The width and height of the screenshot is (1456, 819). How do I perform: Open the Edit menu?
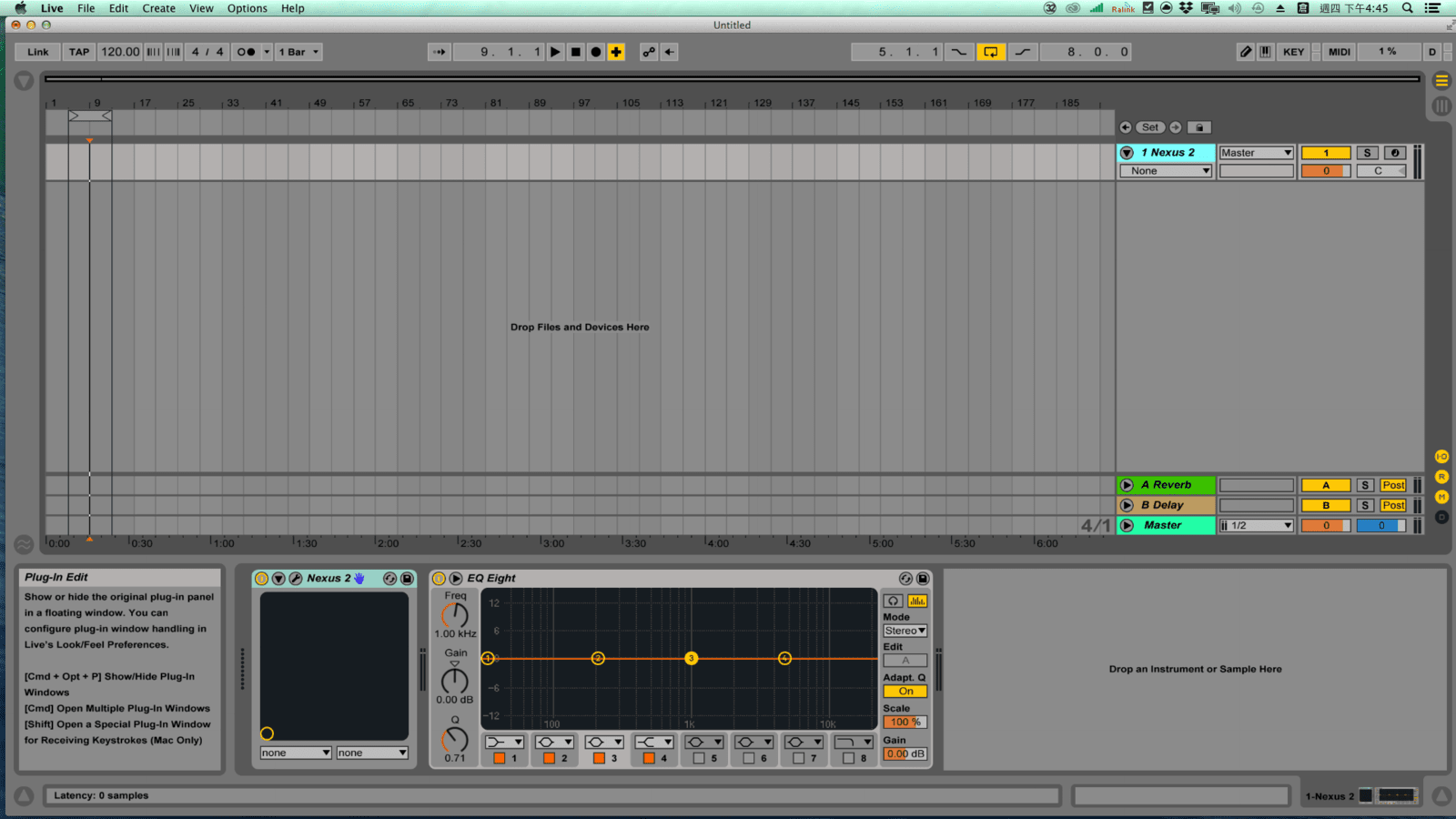click(x=118, y=8)
